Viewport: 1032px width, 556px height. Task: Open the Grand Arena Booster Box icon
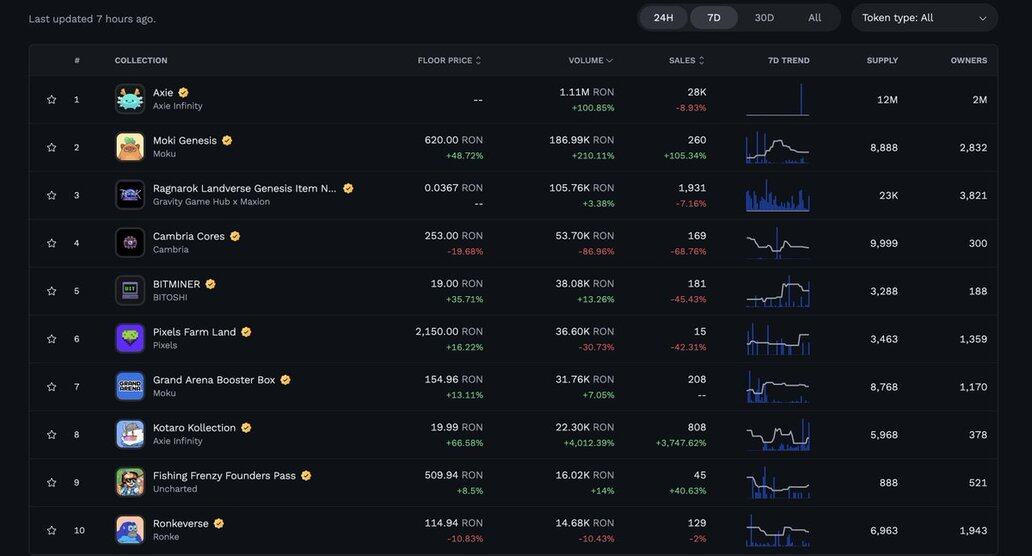click(130, 387)
